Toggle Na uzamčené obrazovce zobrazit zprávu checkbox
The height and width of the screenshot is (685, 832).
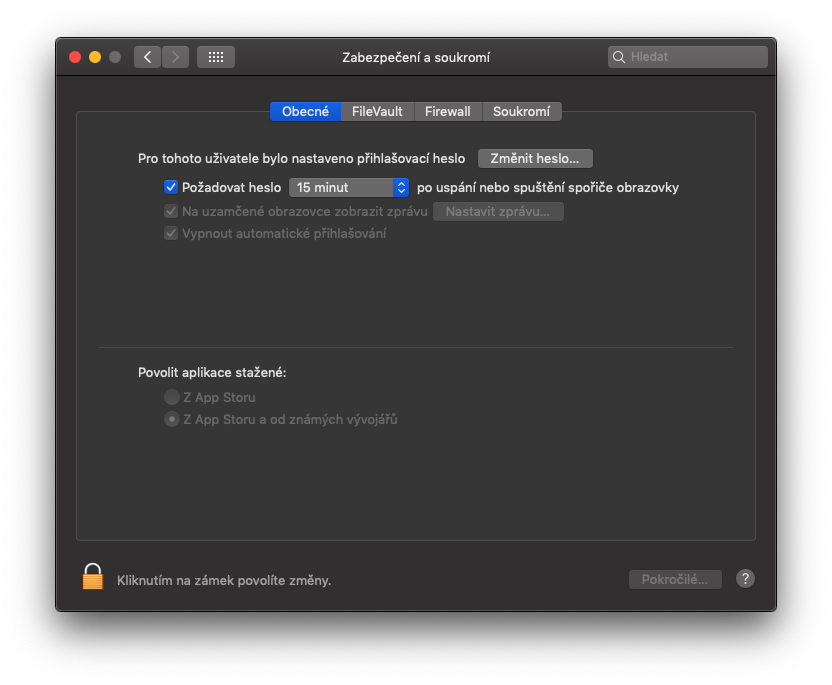pos(171,211)
